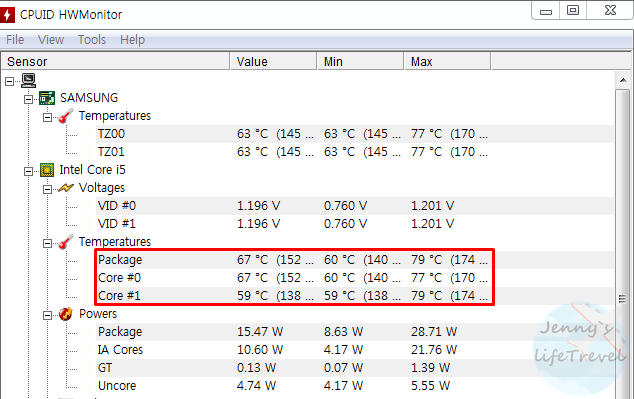This screenshot has height=399, width=634.
Task: Close the HWMonitor window
Action: [x=610, y=11]
